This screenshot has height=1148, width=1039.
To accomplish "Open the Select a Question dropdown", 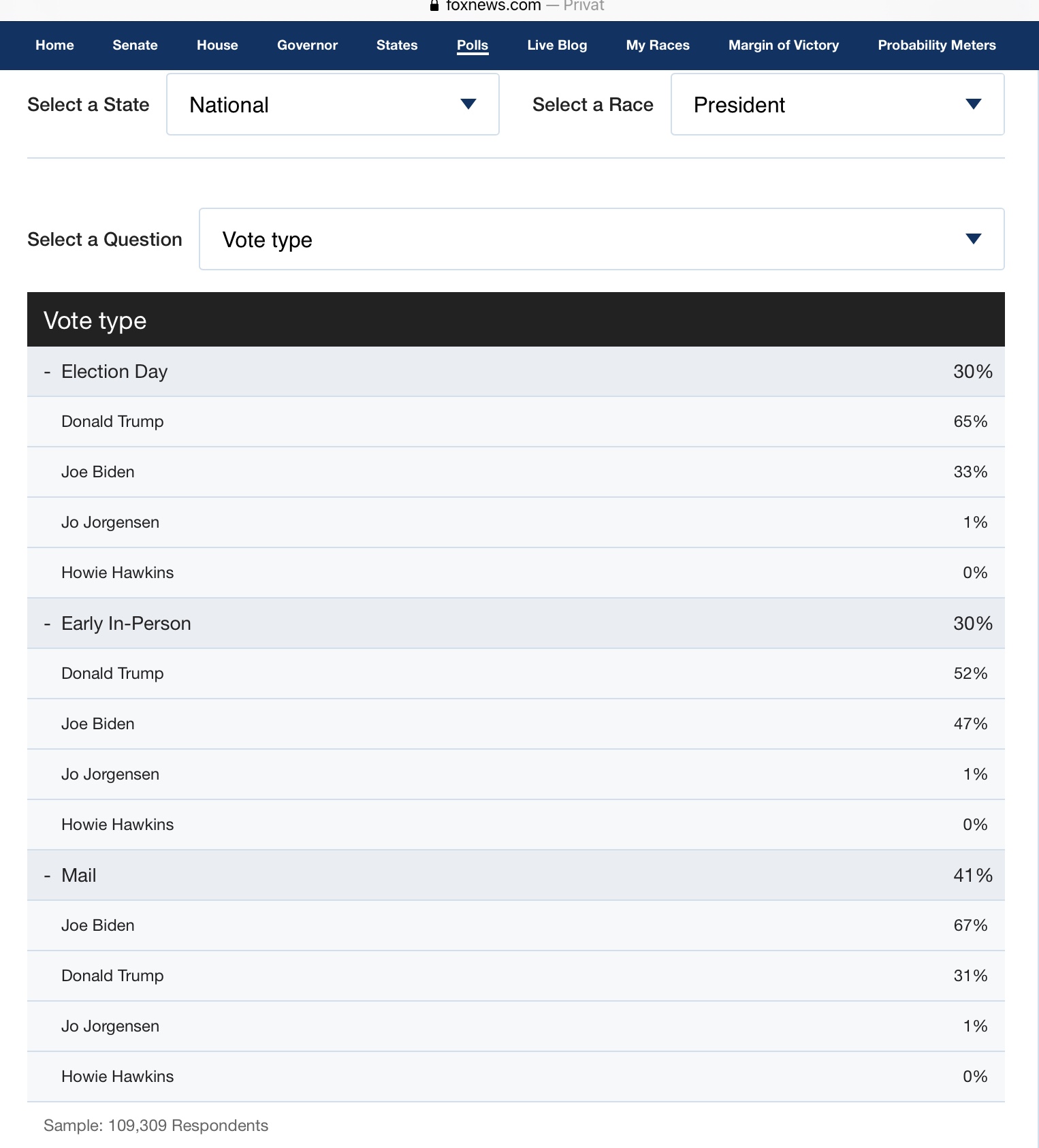I will [601, 239].
